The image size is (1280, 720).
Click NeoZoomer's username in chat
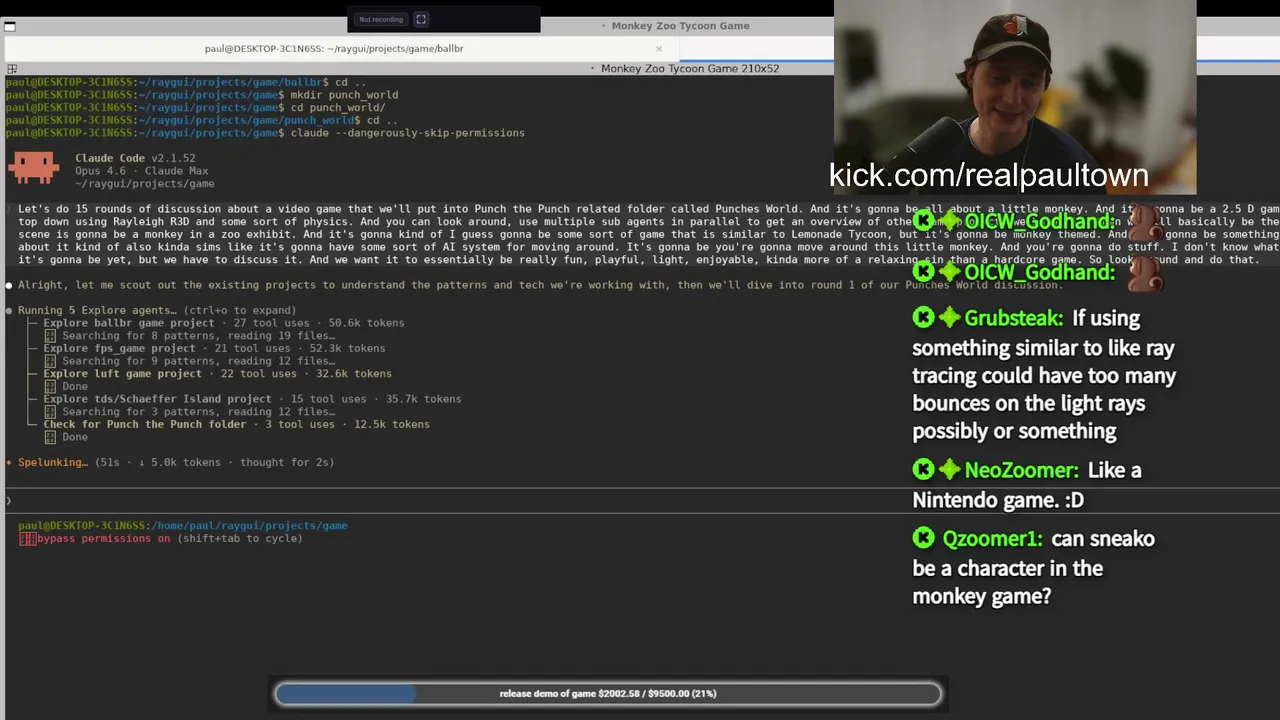coord(1021,470)
